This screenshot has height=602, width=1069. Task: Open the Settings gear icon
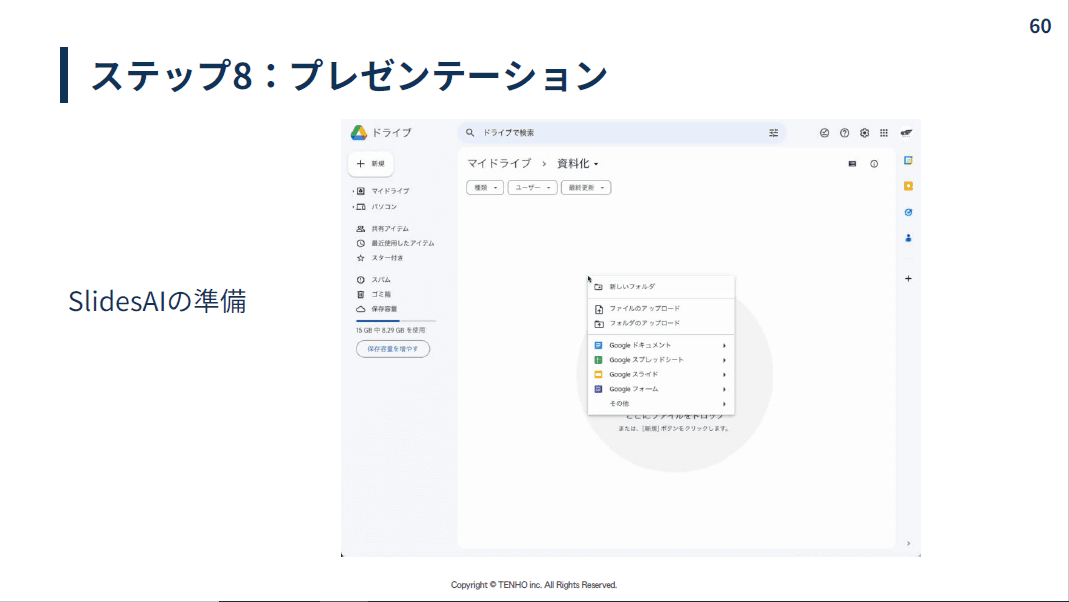point(864,133)
